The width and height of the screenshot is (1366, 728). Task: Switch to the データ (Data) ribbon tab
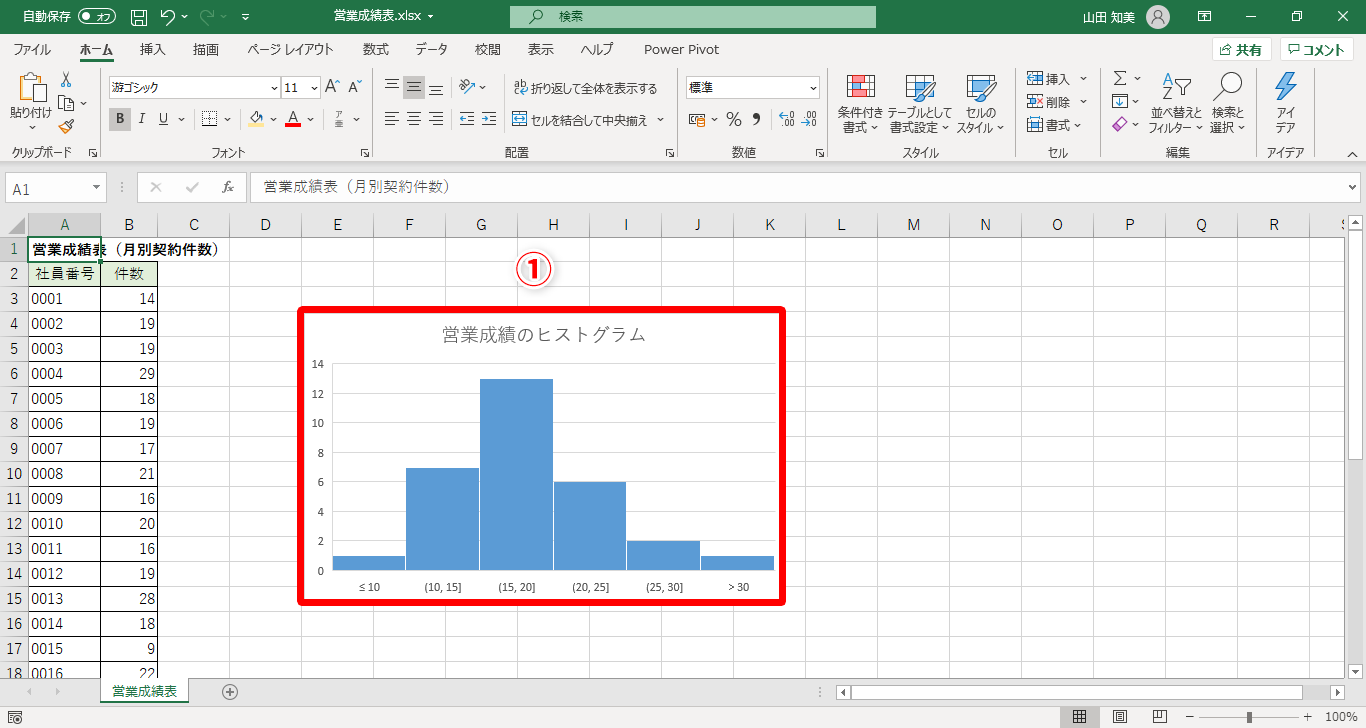click(x=431, y=50)
